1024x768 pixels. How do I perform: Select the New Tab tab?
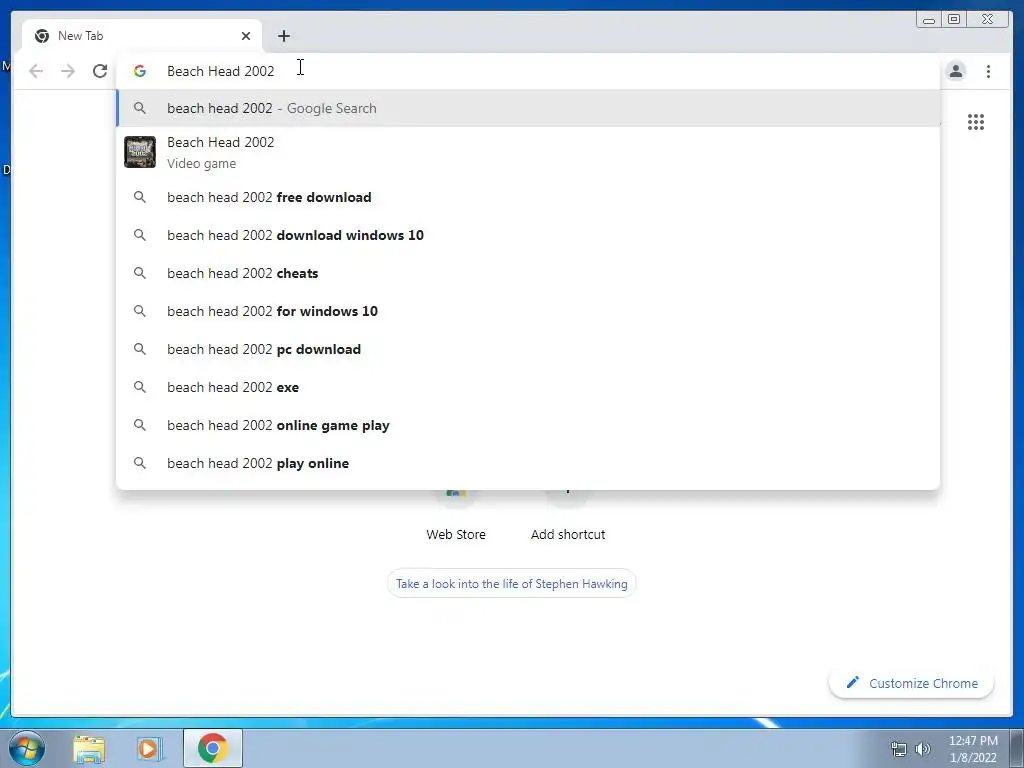click(x=142, y=36)
